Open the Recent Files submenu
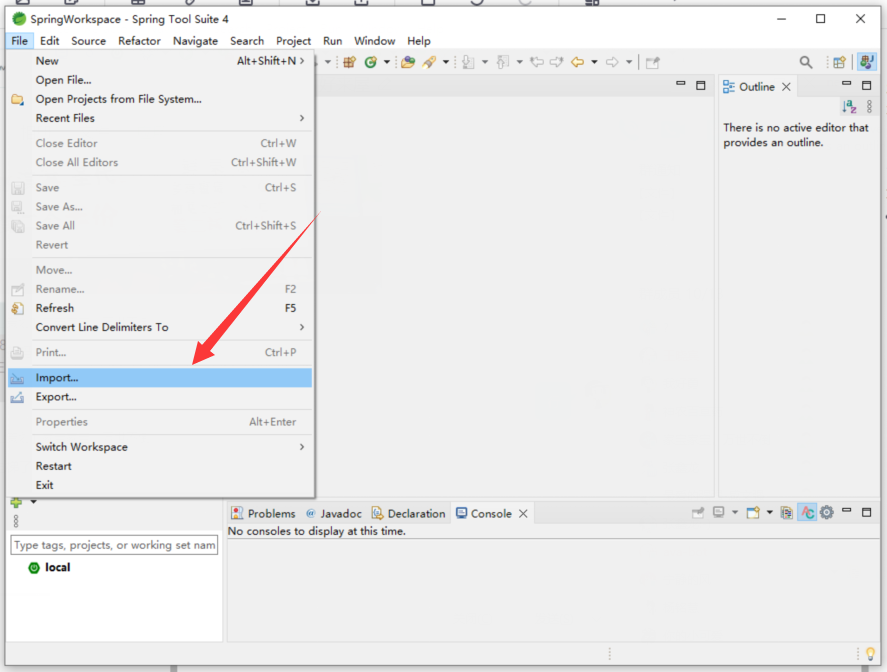Screen dimensions: 887x672 coord(160,118)
